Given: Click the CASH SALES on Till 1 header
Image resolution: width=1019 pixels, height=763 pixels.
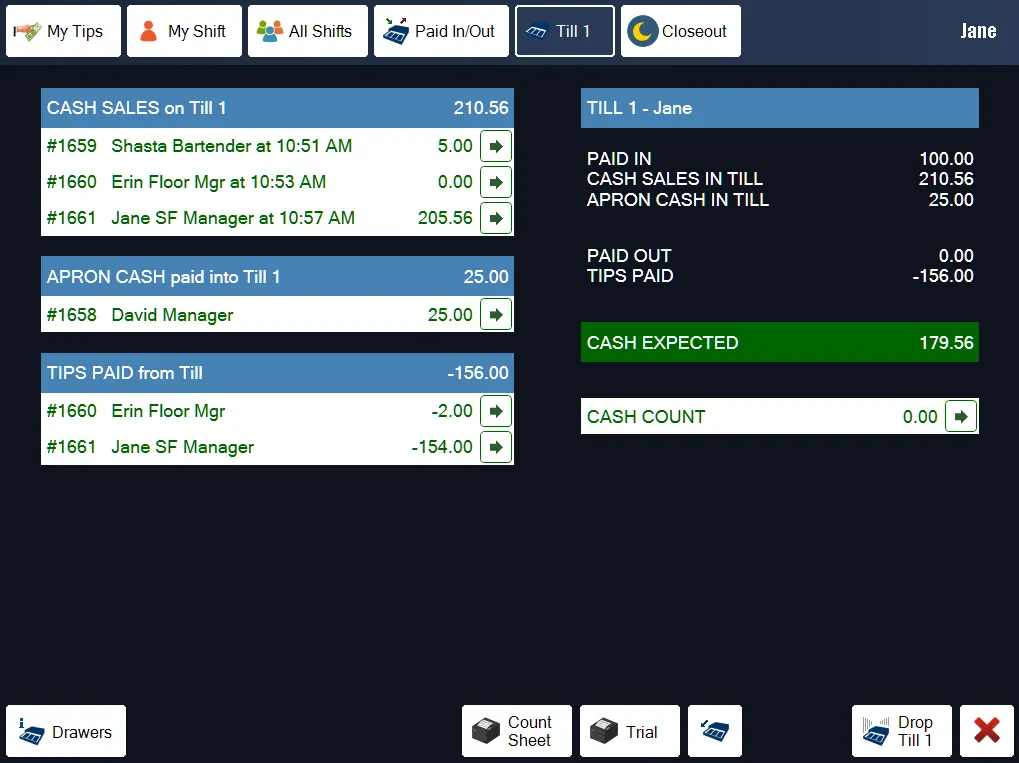Looking at the screenshot, I should click(277, 108).
